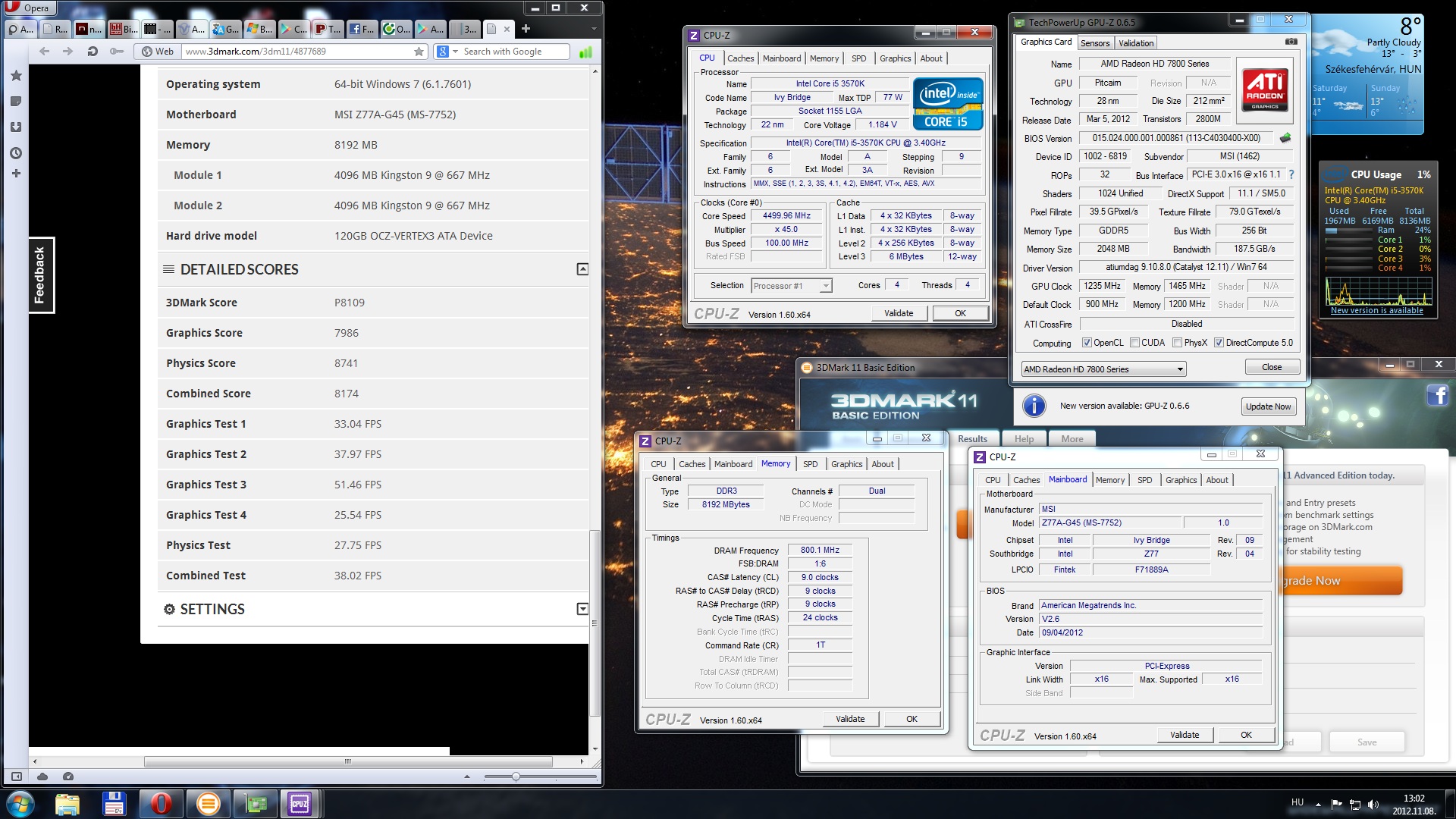Screen dimensions: 1456x819
Task: Click Close button in GPU-Z
Action: point(1272,367)
